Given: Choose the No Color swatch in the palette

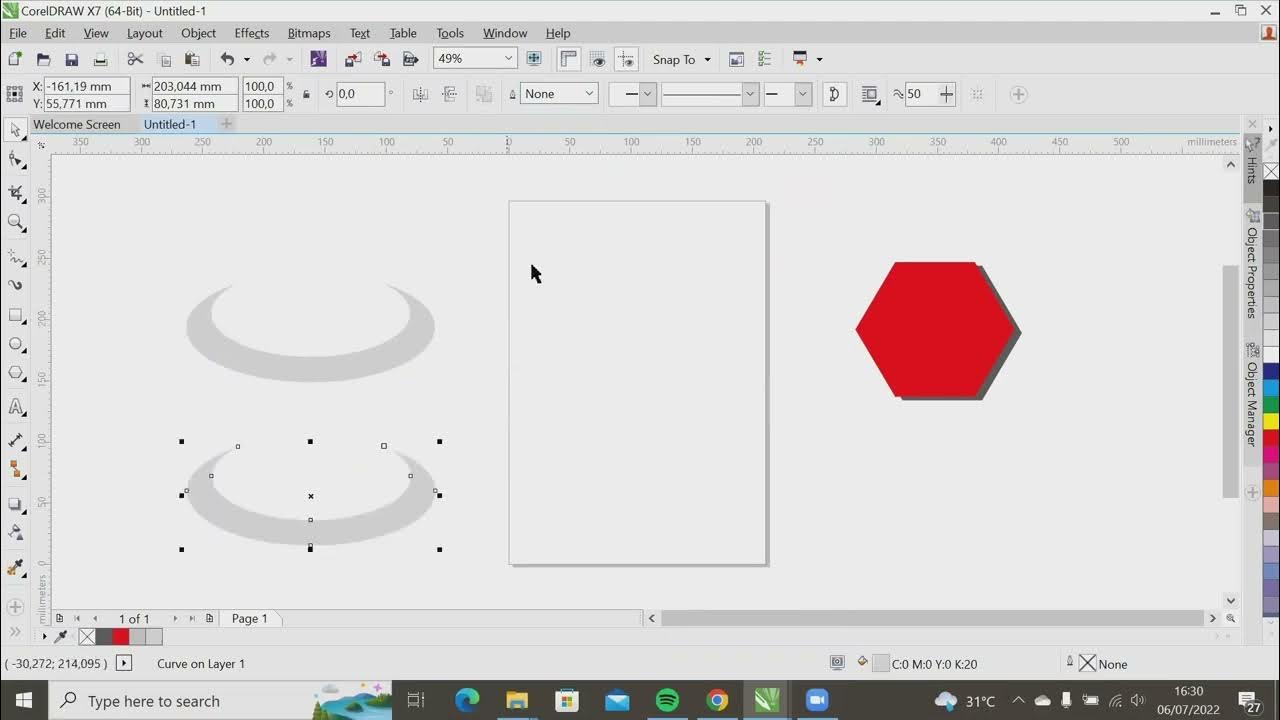Looking at the screenshot, I should [1271, 171].
